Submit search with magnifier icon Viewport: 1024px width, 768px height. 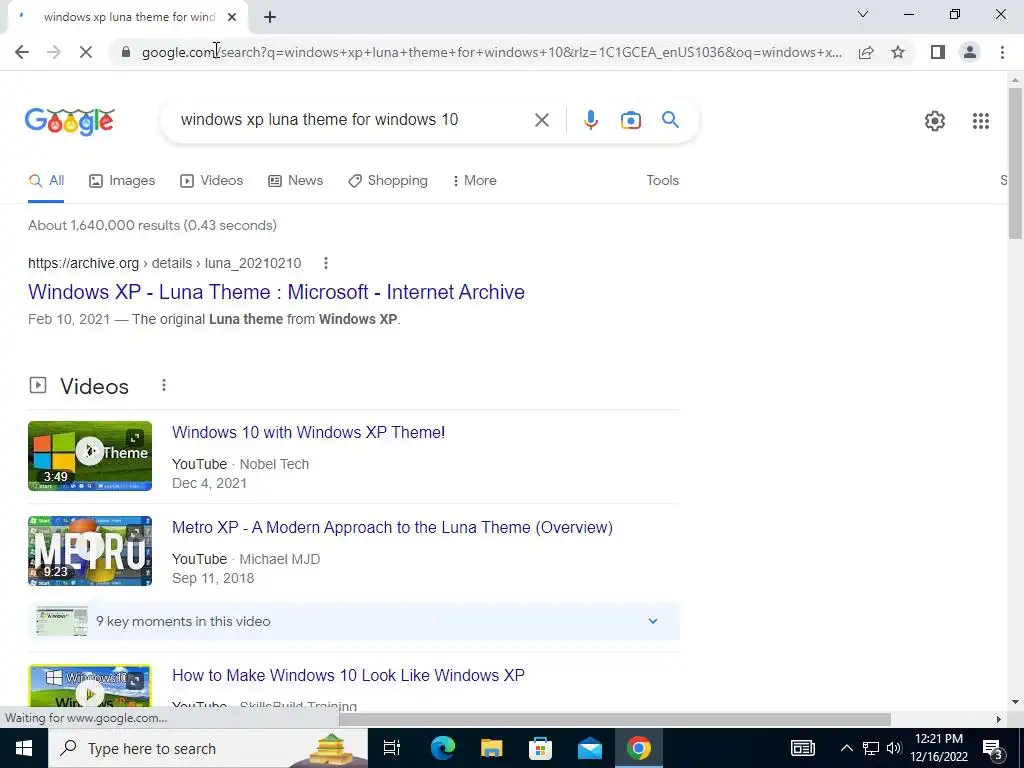[x=670, y=120]
